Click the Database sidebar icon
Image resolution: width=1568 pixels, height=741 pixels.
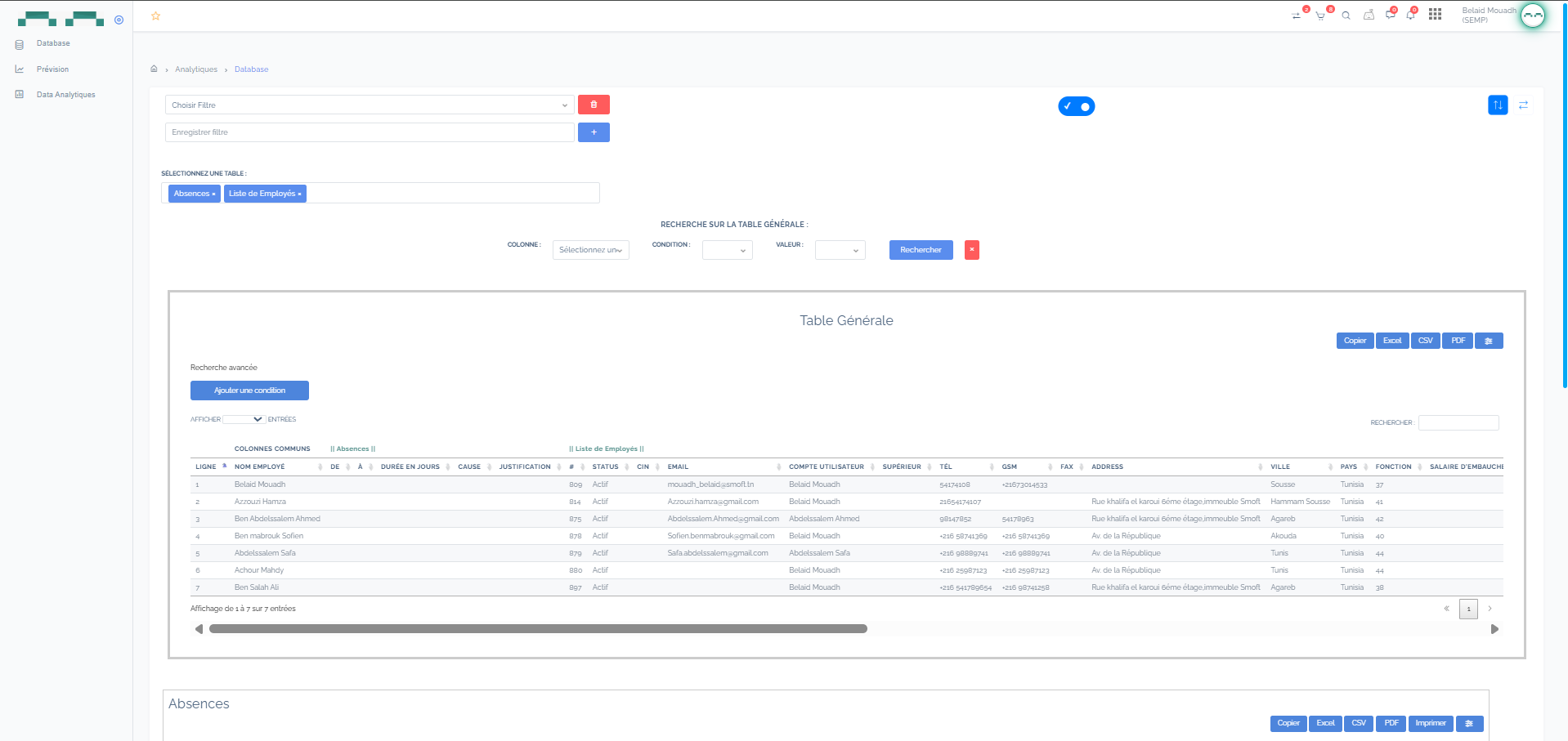click(20, 44)
